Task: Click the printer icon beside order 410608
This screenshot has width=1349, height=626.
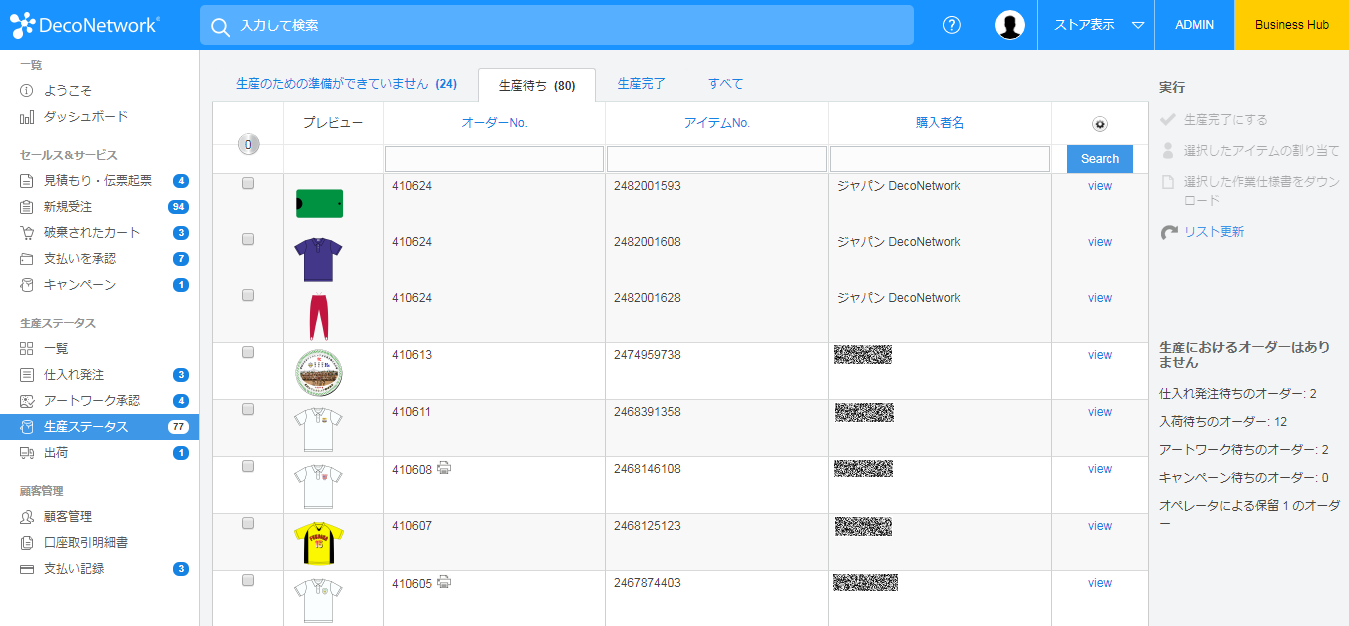Action: [x=444, y=468]
